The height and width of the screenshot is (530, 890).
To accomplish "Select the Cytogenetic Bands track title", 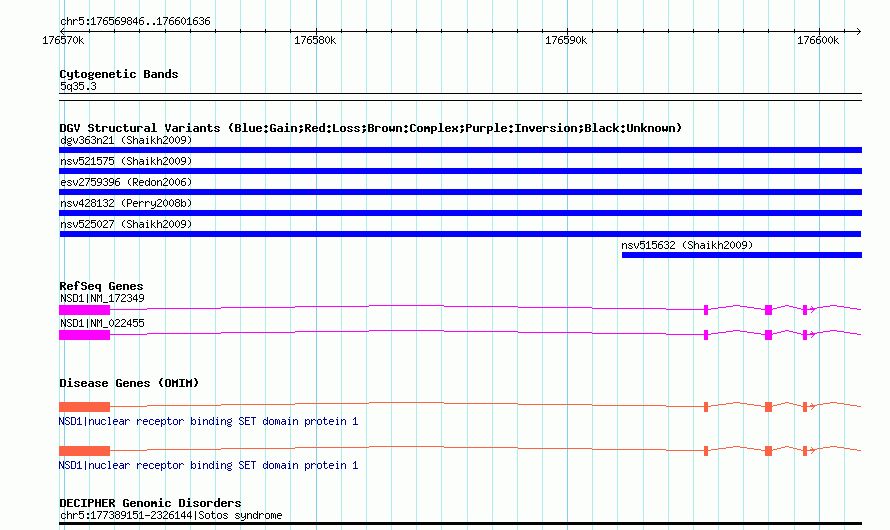I will 119,74.
